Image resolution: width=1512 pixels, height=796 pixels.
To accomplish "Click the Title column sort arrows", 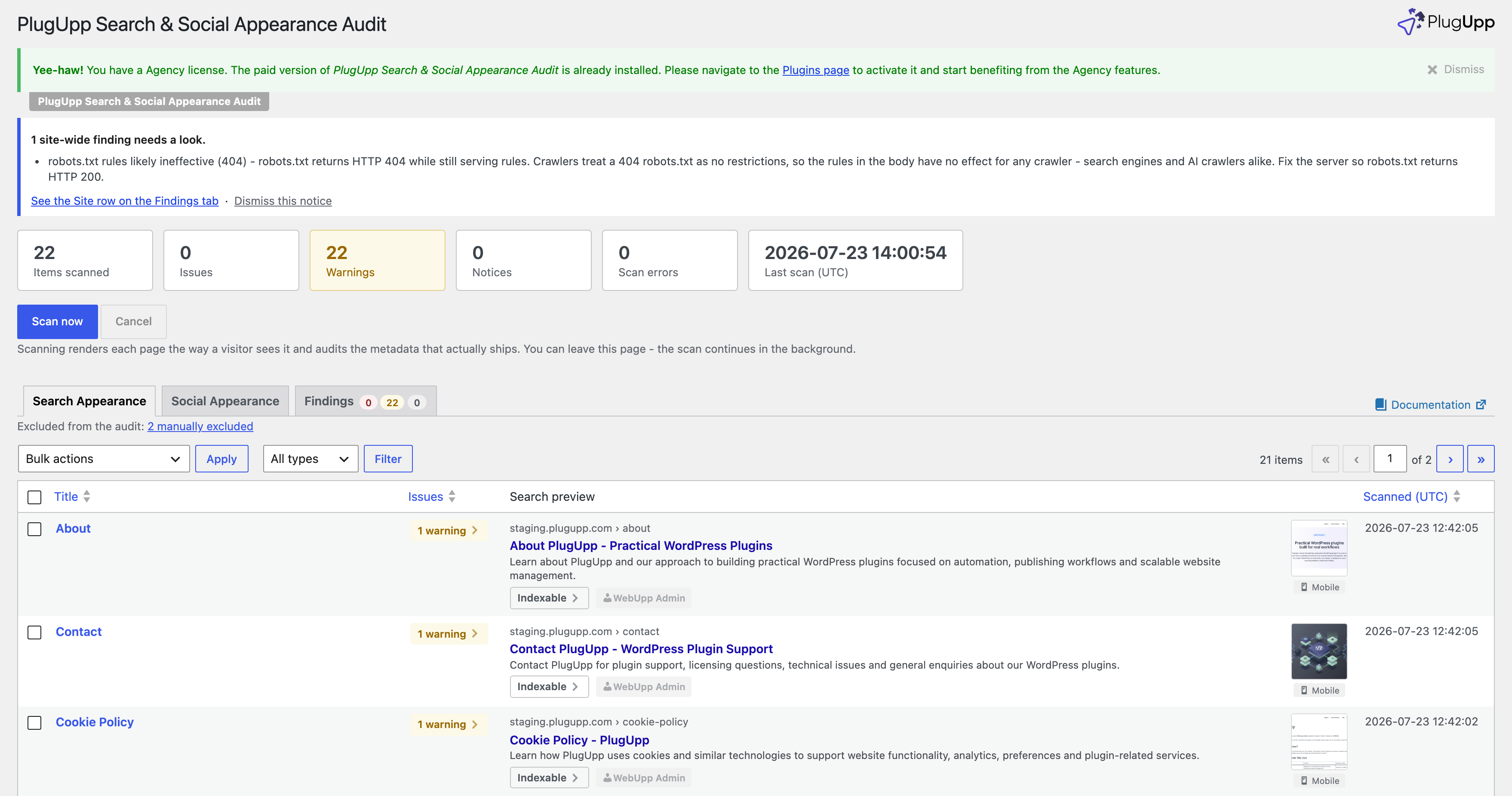I will click(x=87, y=497).
